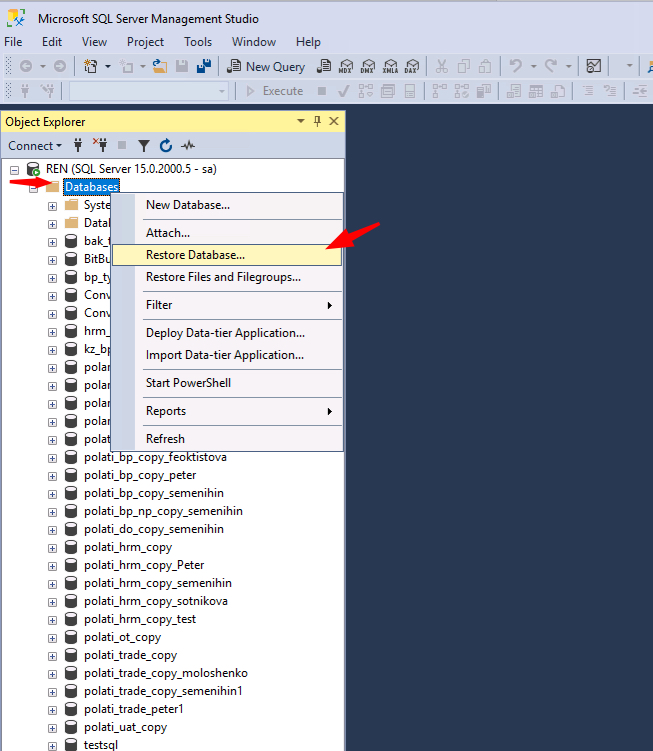This screenshot has width=653, height=751.
Task: Expand the polati_hrm_copy_test node
Action: (52, 620)
